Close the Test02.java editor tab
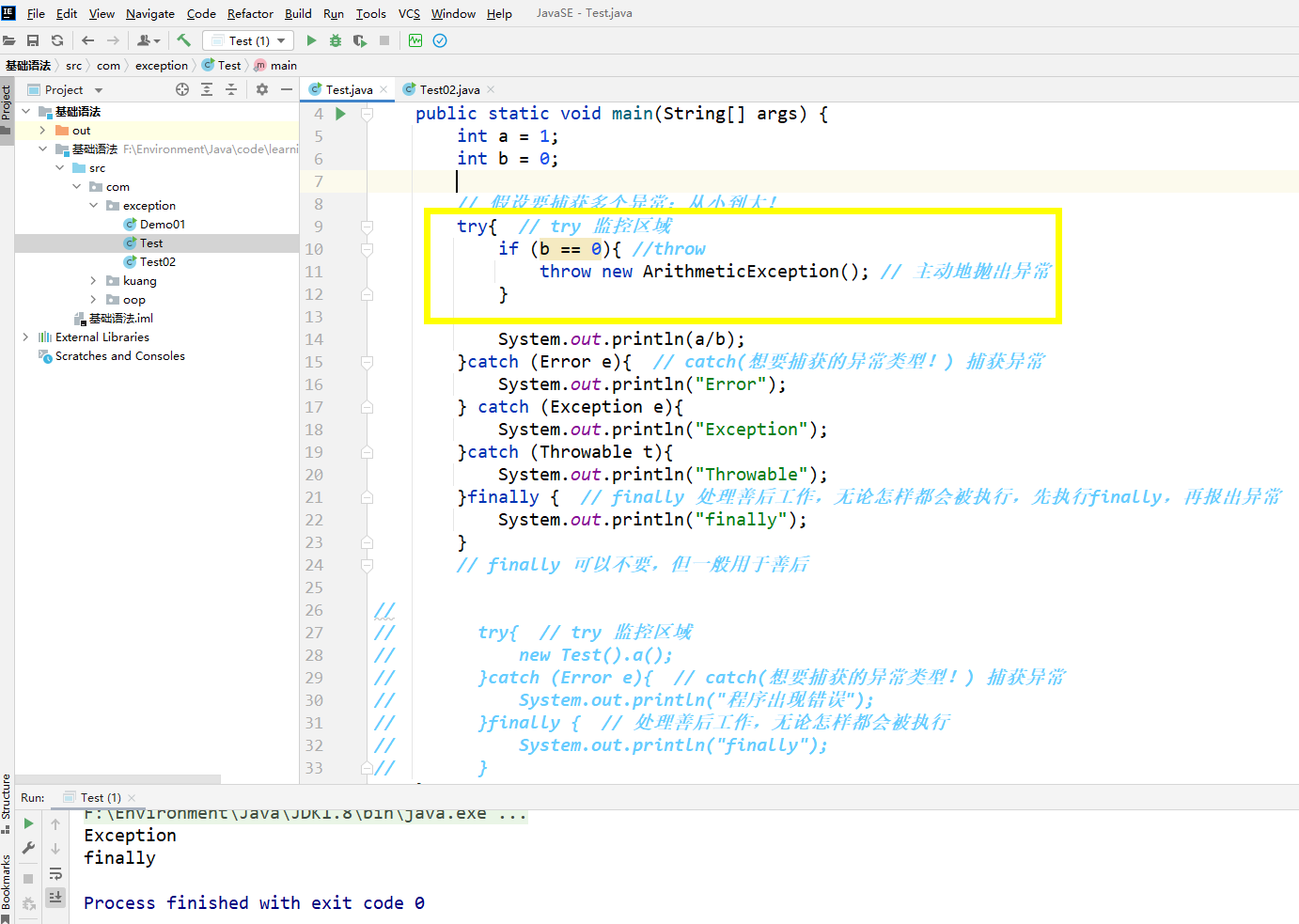The width and height of the screenshot is (1299, 924). click(x=490, y=90)
